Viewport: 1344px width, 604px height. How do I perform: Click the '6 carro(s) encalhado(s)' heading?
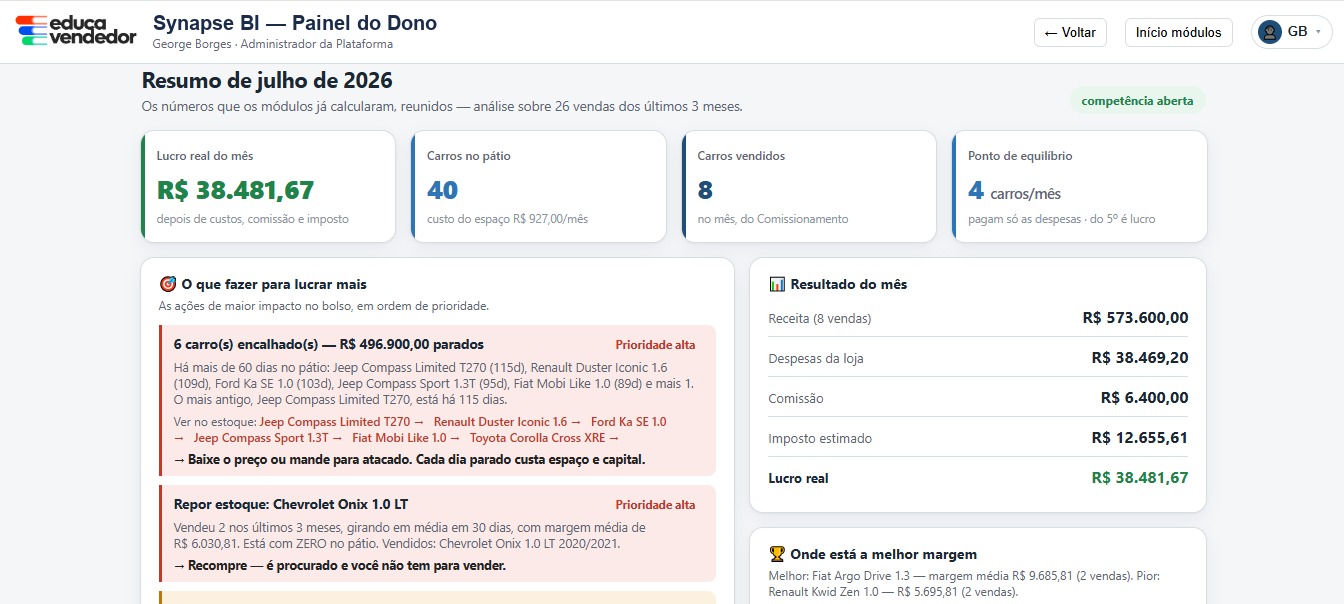(x=328, y=344)
